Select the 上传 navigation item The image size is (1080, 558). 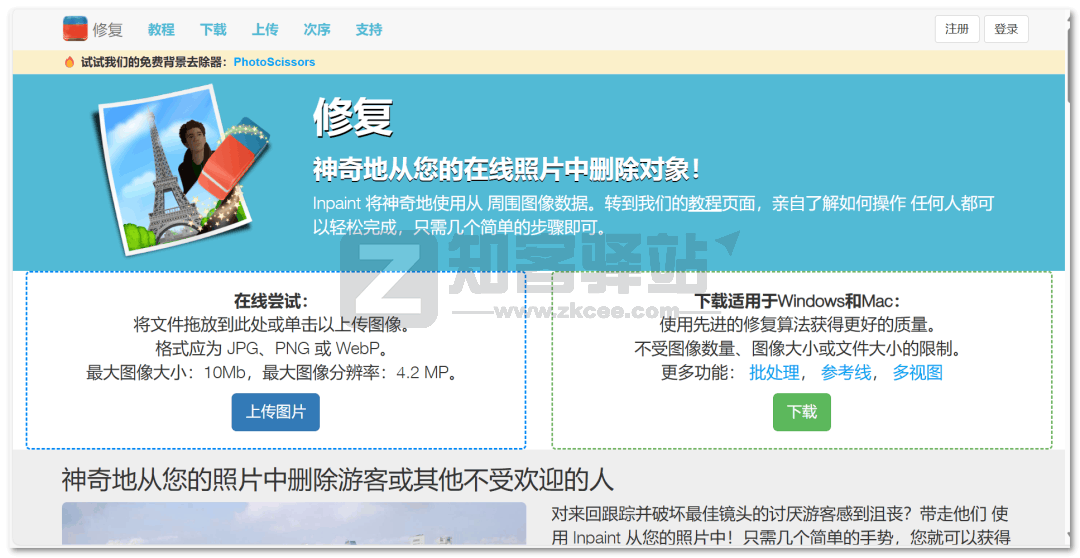(x=265, y=29)
